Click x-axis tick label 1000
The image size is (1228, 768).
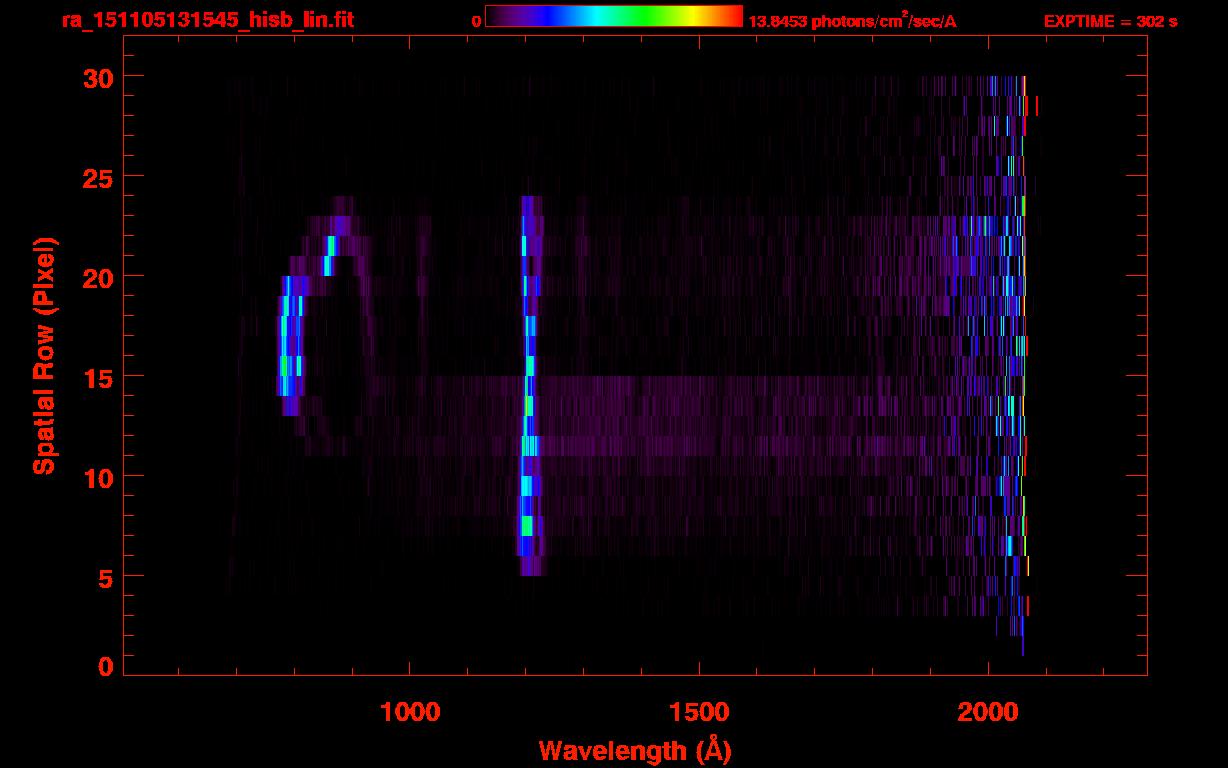[x=410, y=711]
